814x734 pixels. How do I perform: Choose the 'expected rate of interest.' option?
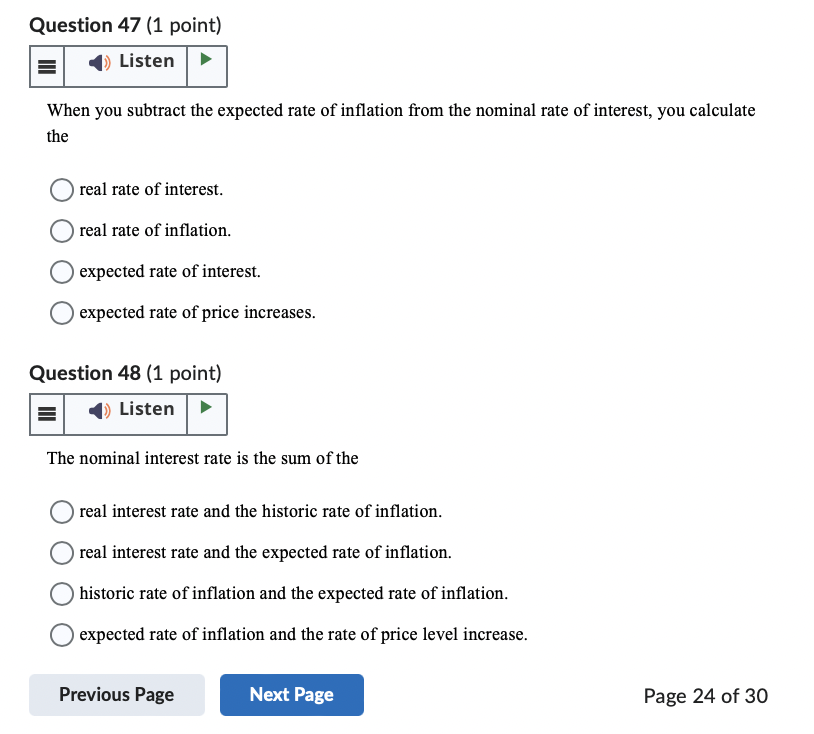(61, 272)
